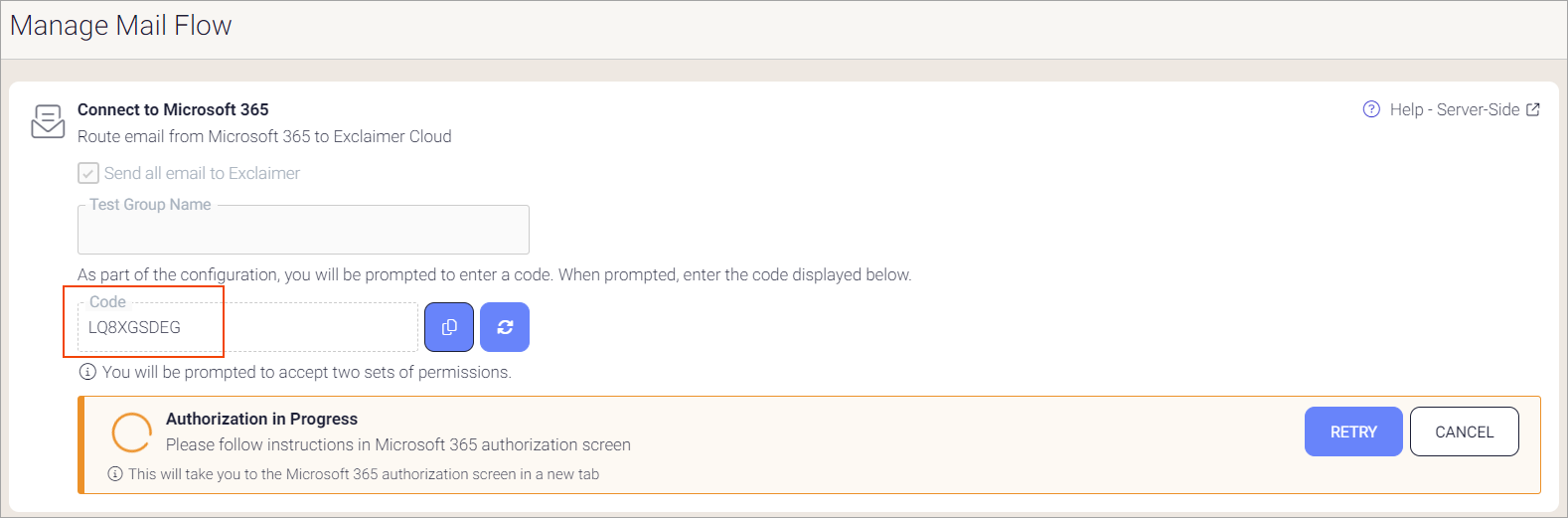Viewport: 1568px width, 518px height.
Task: Regenerate the code using the refresh icon
Action: coord(505,327)
